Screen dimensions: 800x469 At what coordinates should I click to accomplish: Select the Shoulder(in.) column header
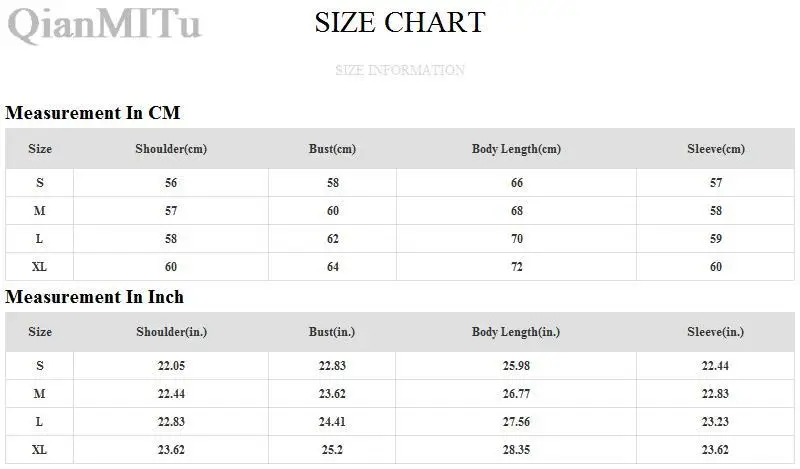171,332
